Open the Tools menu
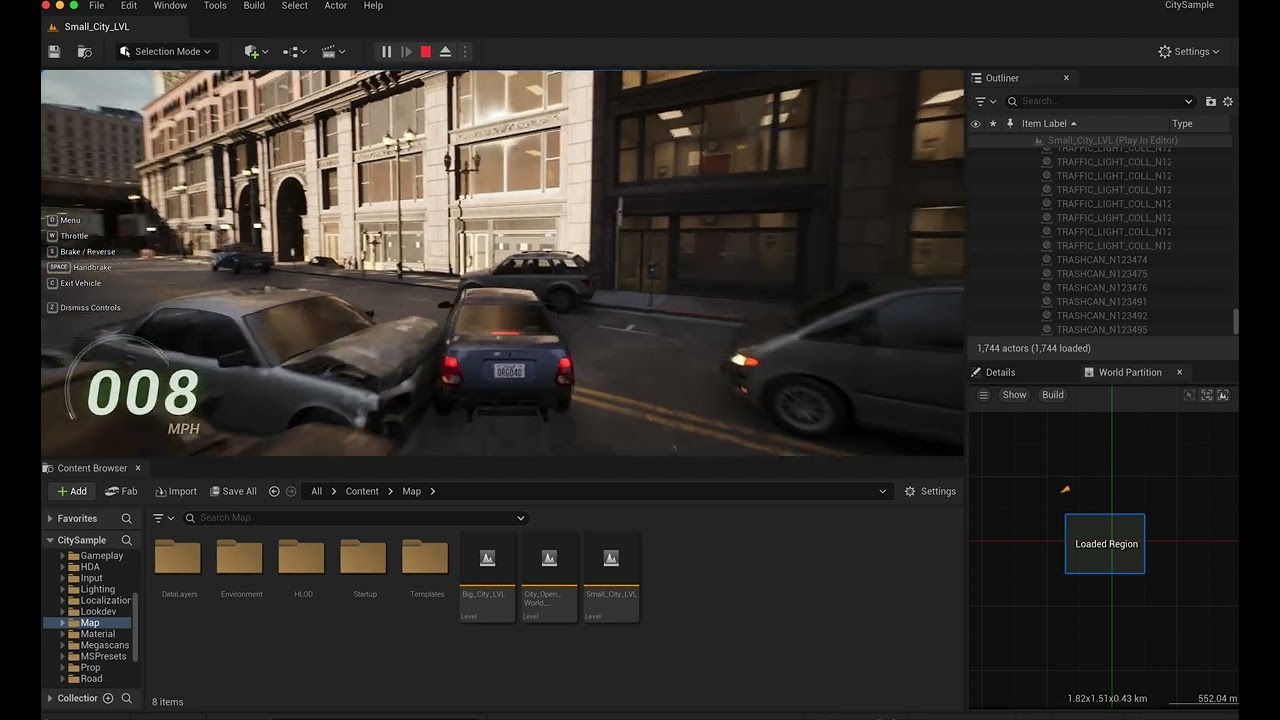This screenshot has width=1280, height=720. pos(215,6)
